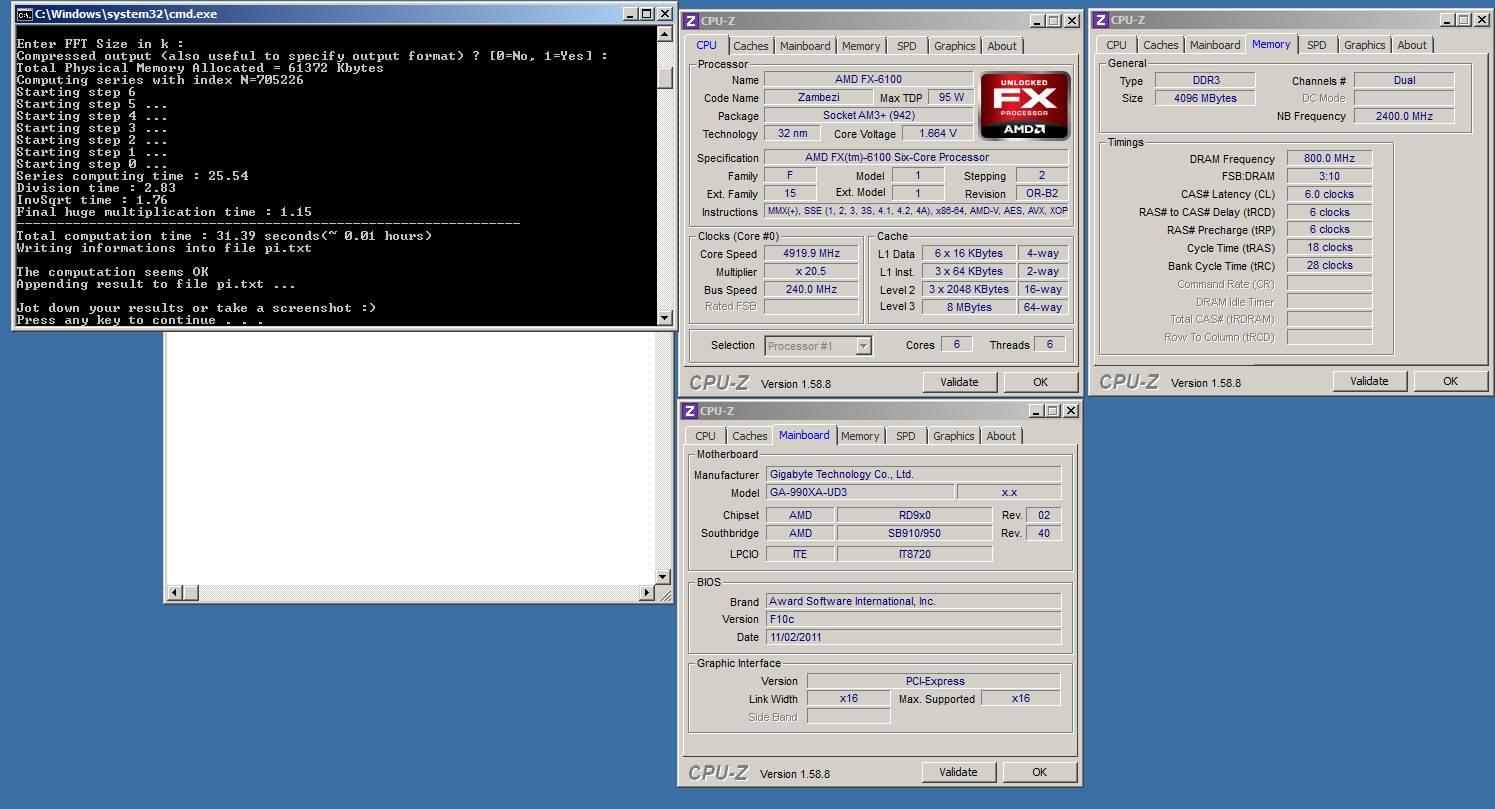This screenshot has height=809, width=1495.
Task: Click the white window's scroll down arrow
Action: (662, 577)
